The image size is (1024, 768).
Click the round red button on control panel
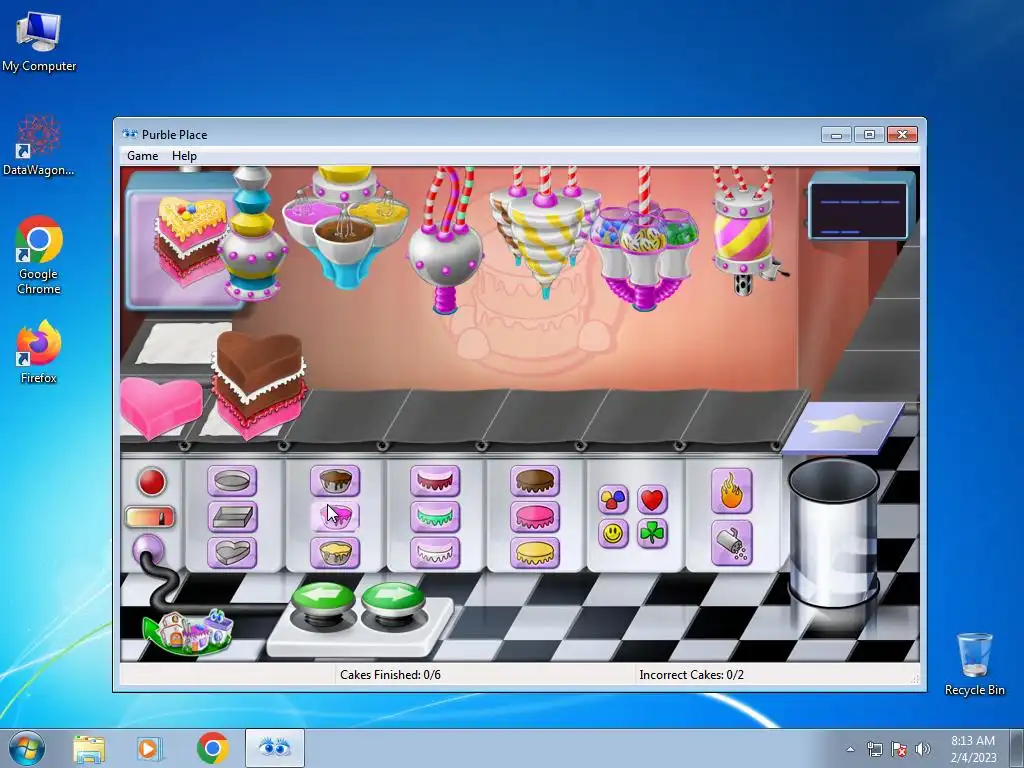tap(152, 482)
